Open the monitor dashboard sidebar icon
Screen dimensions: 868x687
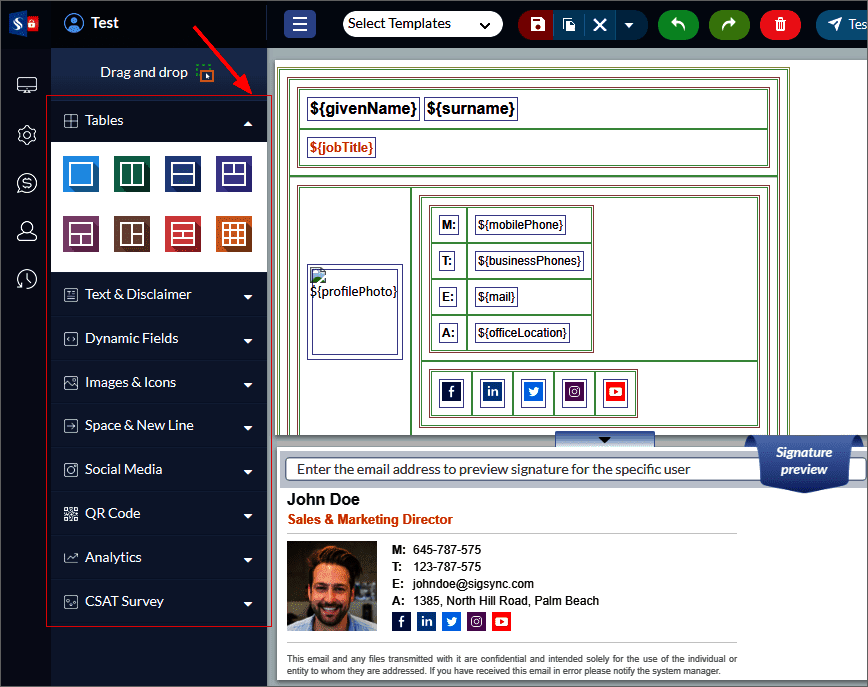coord(27,85)
